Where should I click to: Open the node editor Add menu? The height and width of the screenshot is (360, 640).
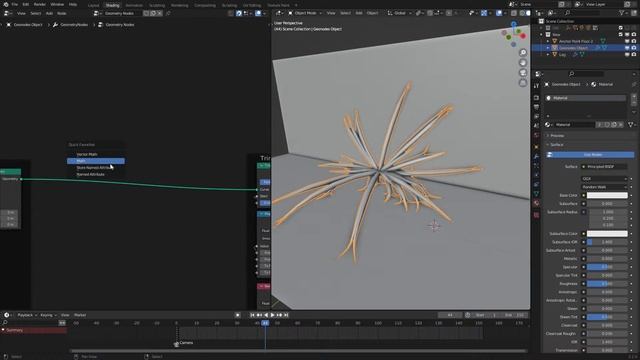(x=49, y=13)
